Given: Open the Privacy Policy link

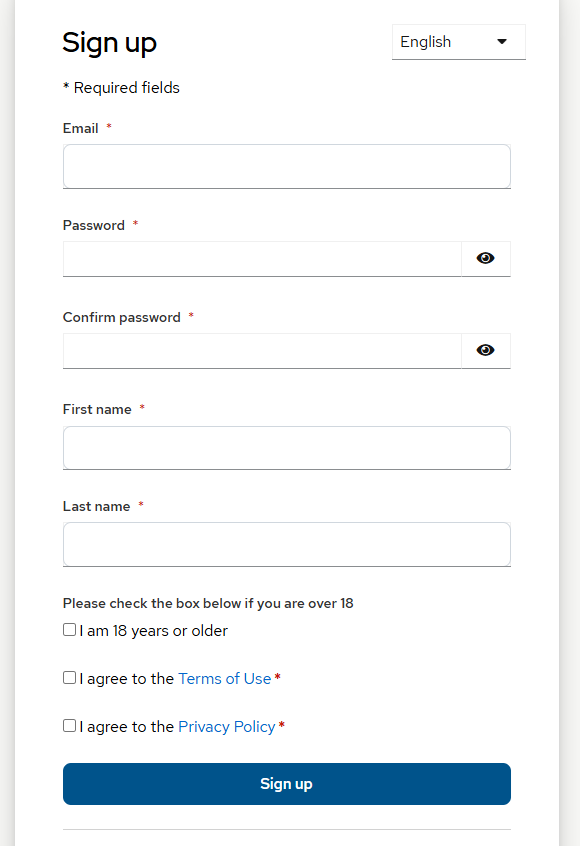Looking at the screenshot, I should (226, 726).
